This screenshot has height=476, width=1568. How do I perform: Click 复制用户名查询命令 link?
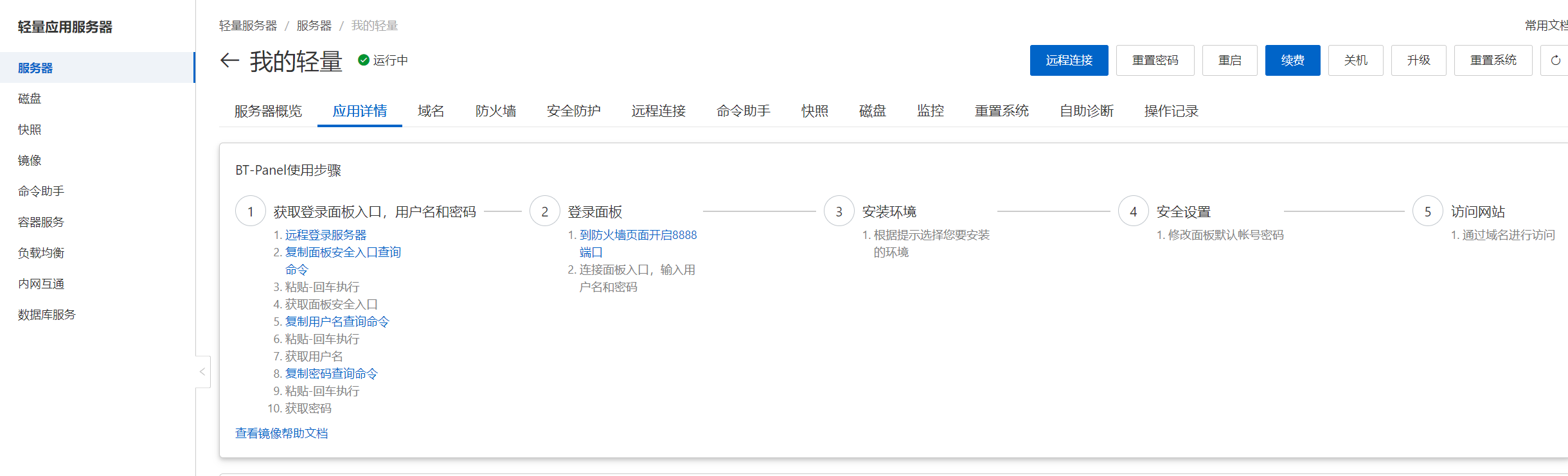click(337, 322)
